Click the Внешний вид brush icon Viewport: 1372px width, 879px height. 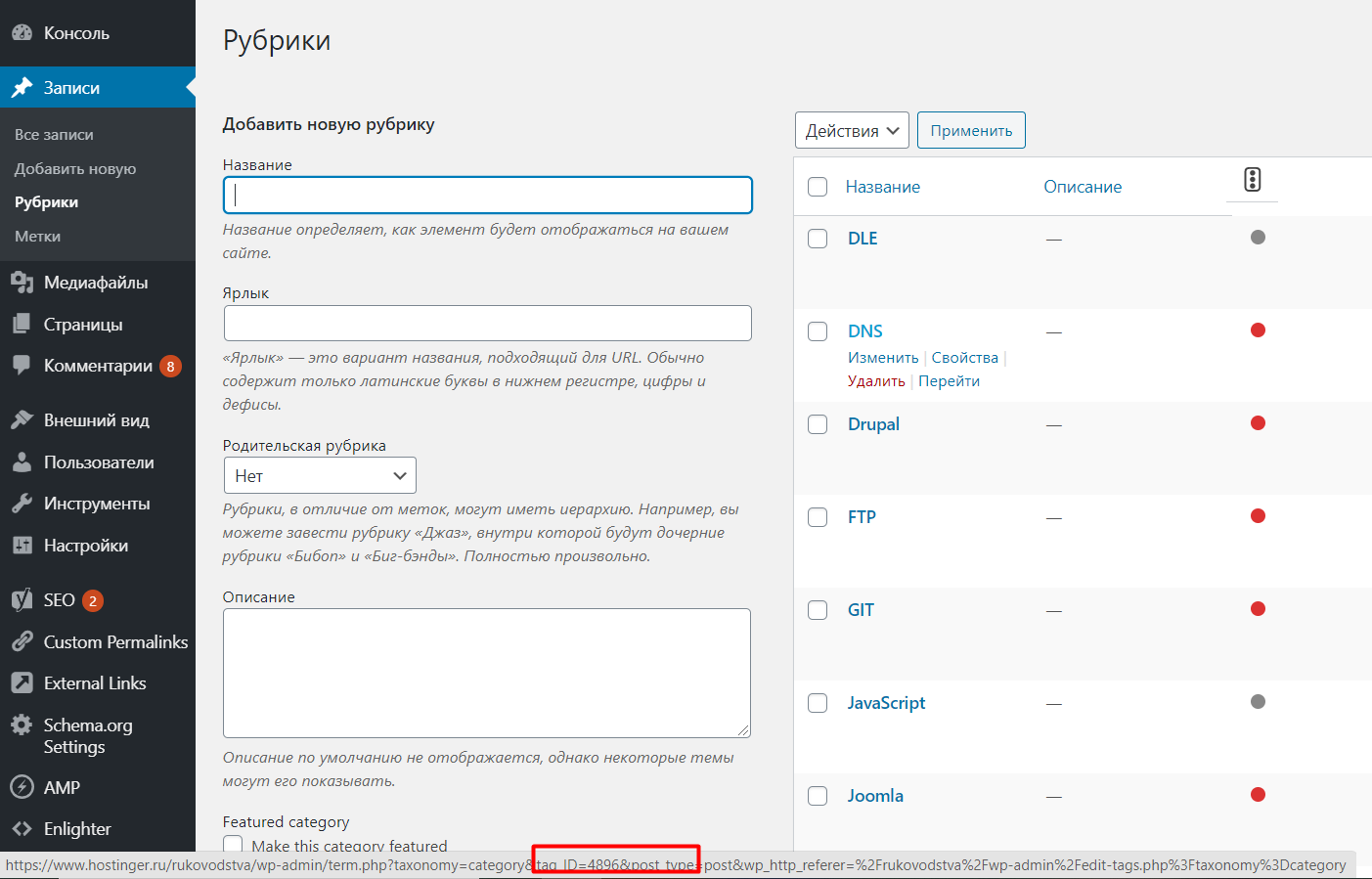tap(22, 419)
